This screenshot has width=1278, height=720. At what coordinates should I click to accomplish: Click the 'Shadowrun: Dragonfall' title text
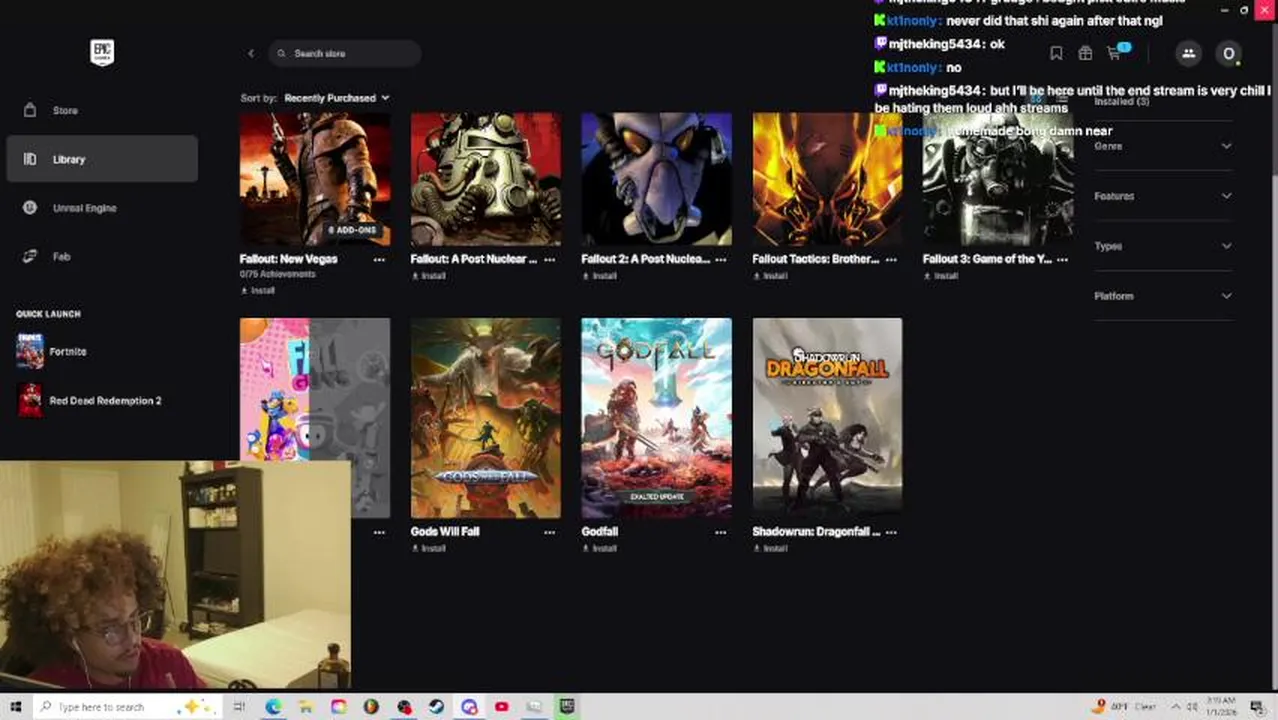[816, 532]
